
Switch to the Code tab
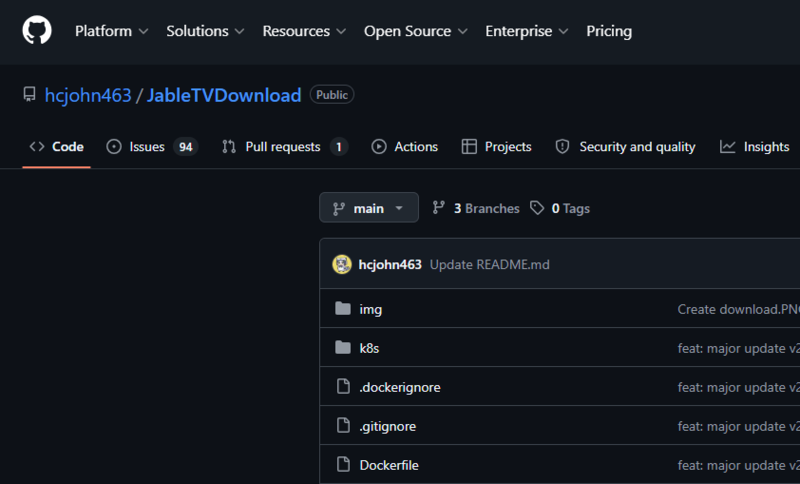[56, 147]
